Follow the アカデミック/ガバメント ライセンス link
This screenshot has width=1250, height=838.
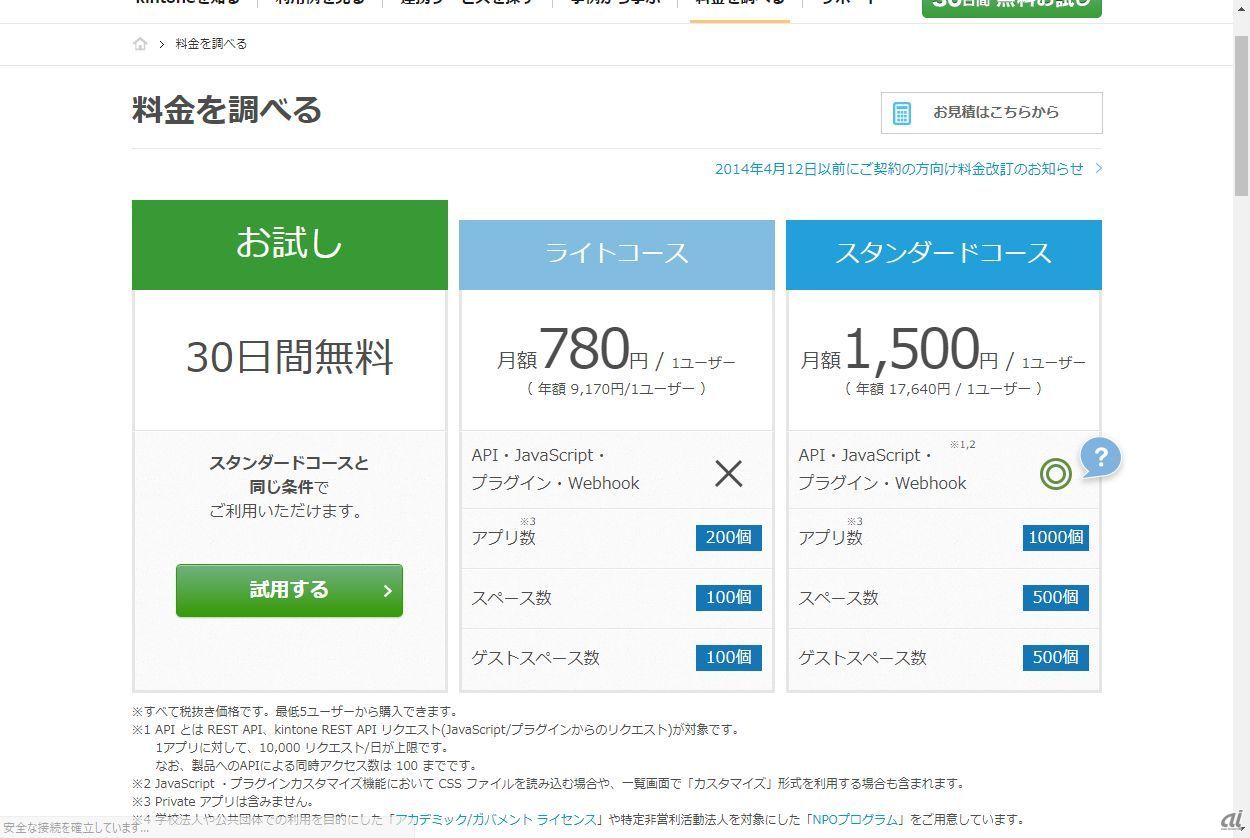tap(497, 819)
